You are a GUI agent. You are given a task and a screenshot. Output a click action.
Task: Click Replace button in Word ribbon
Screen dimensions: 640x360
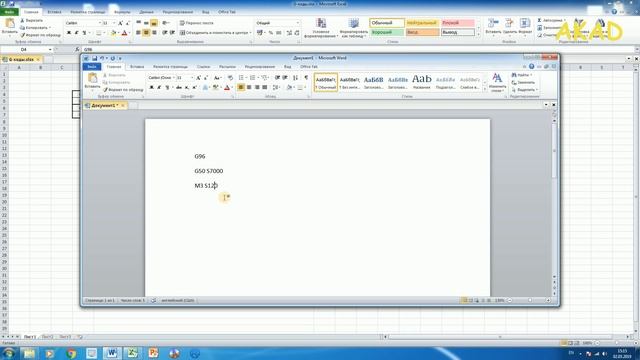click(x=523, y=82)
